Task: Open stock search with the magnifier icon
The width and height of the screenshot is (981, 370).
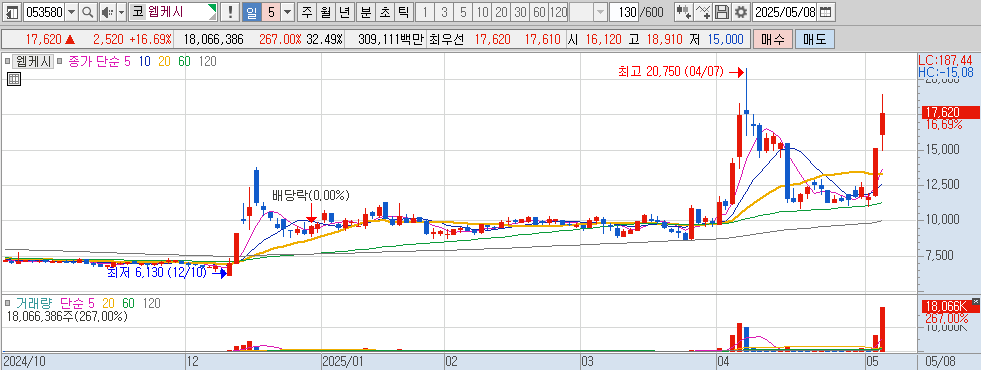Action: coord(88,12)
